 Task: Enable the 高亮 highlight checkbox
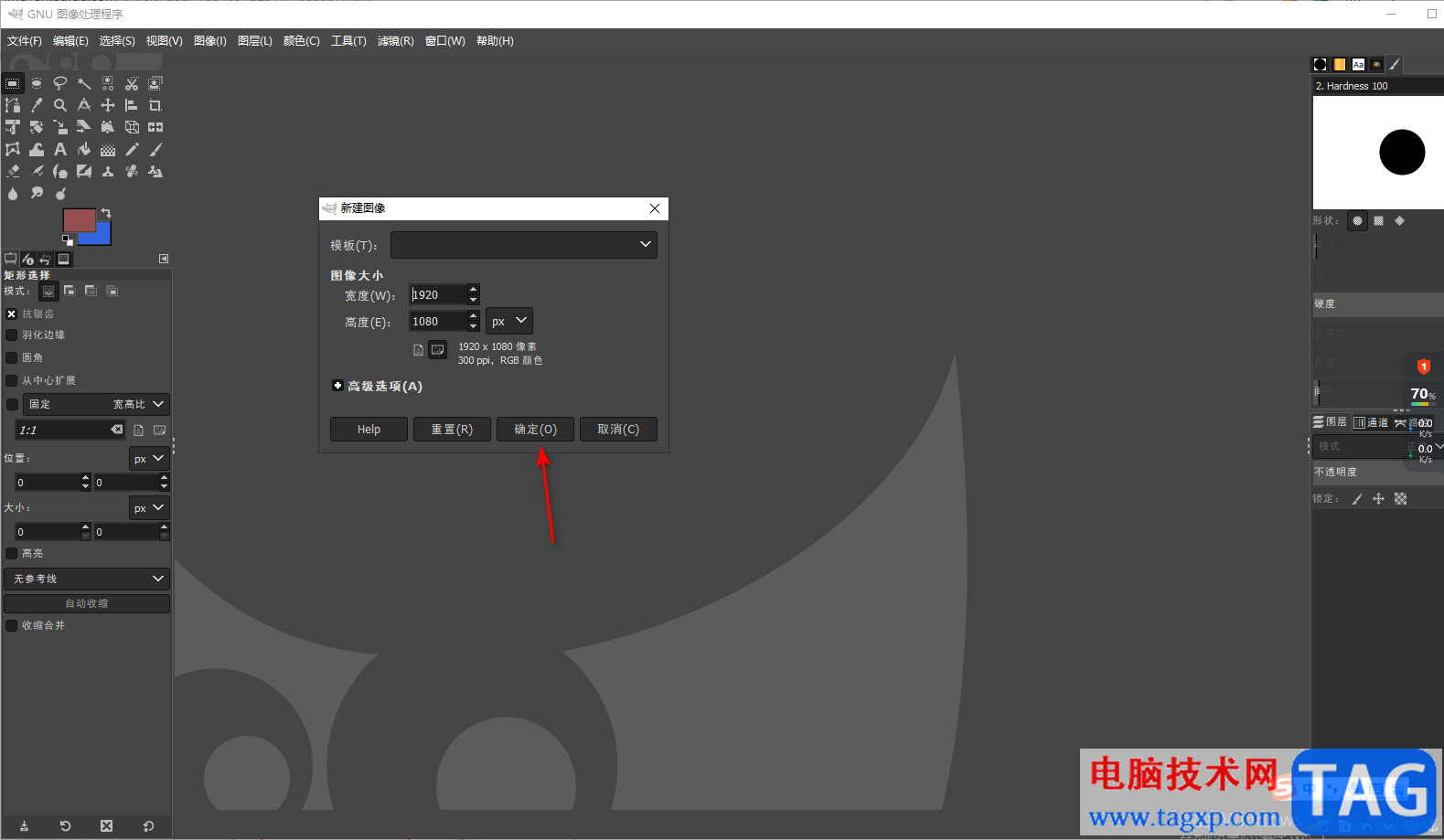[x=12, y=553]
